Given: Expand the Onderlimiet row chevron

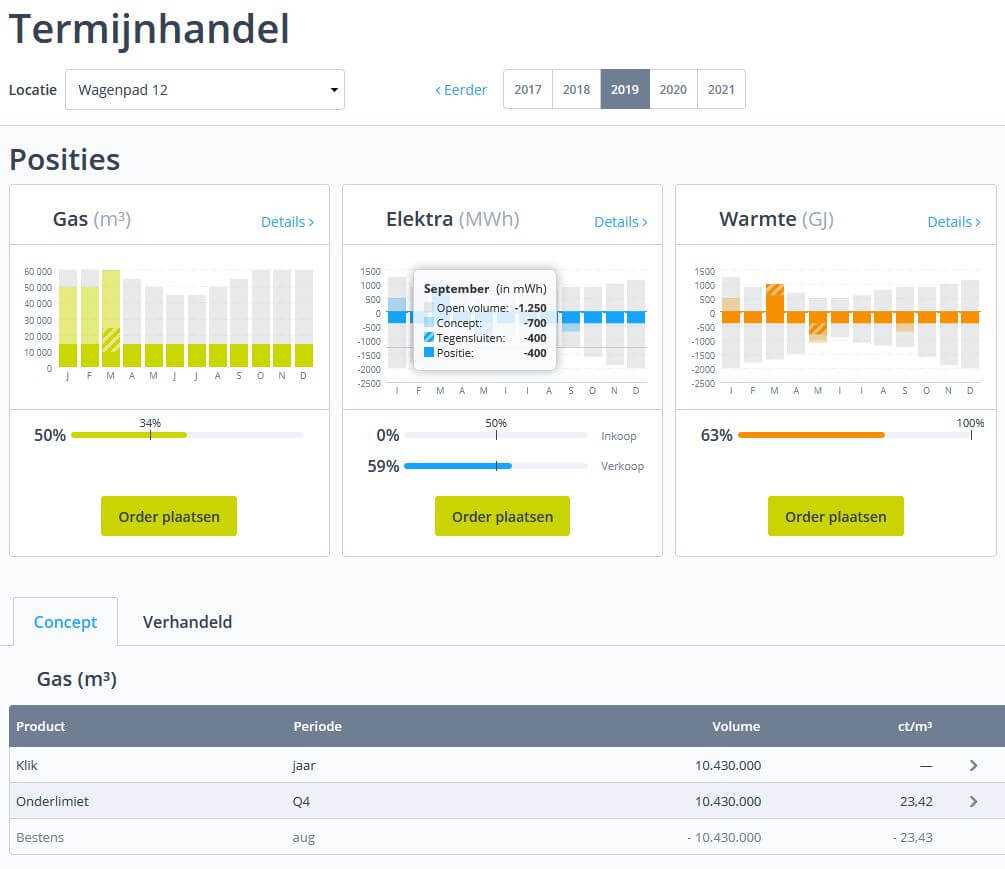Looking at the screenshot, I should coord(973,802).
